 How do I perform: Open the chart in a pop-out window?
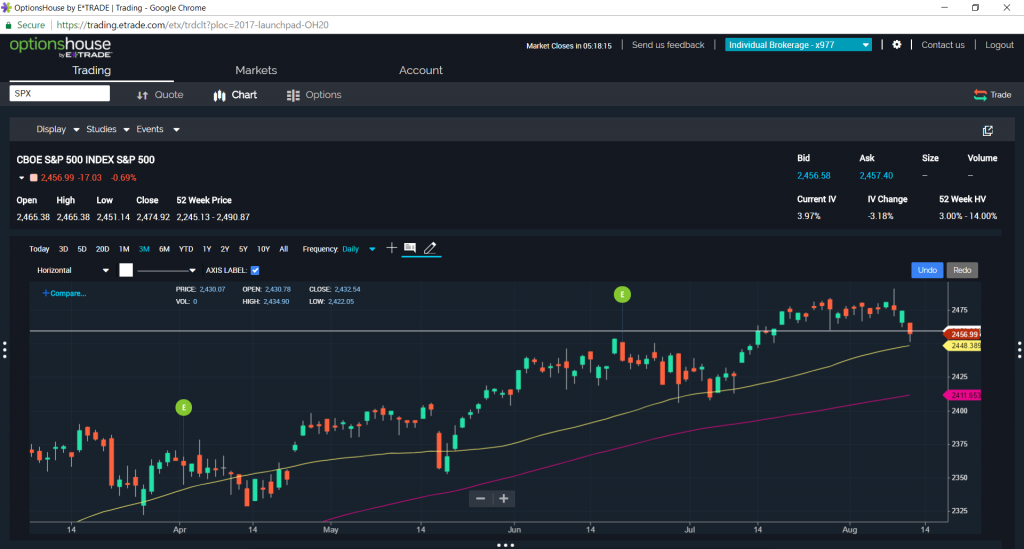(987, 131)
